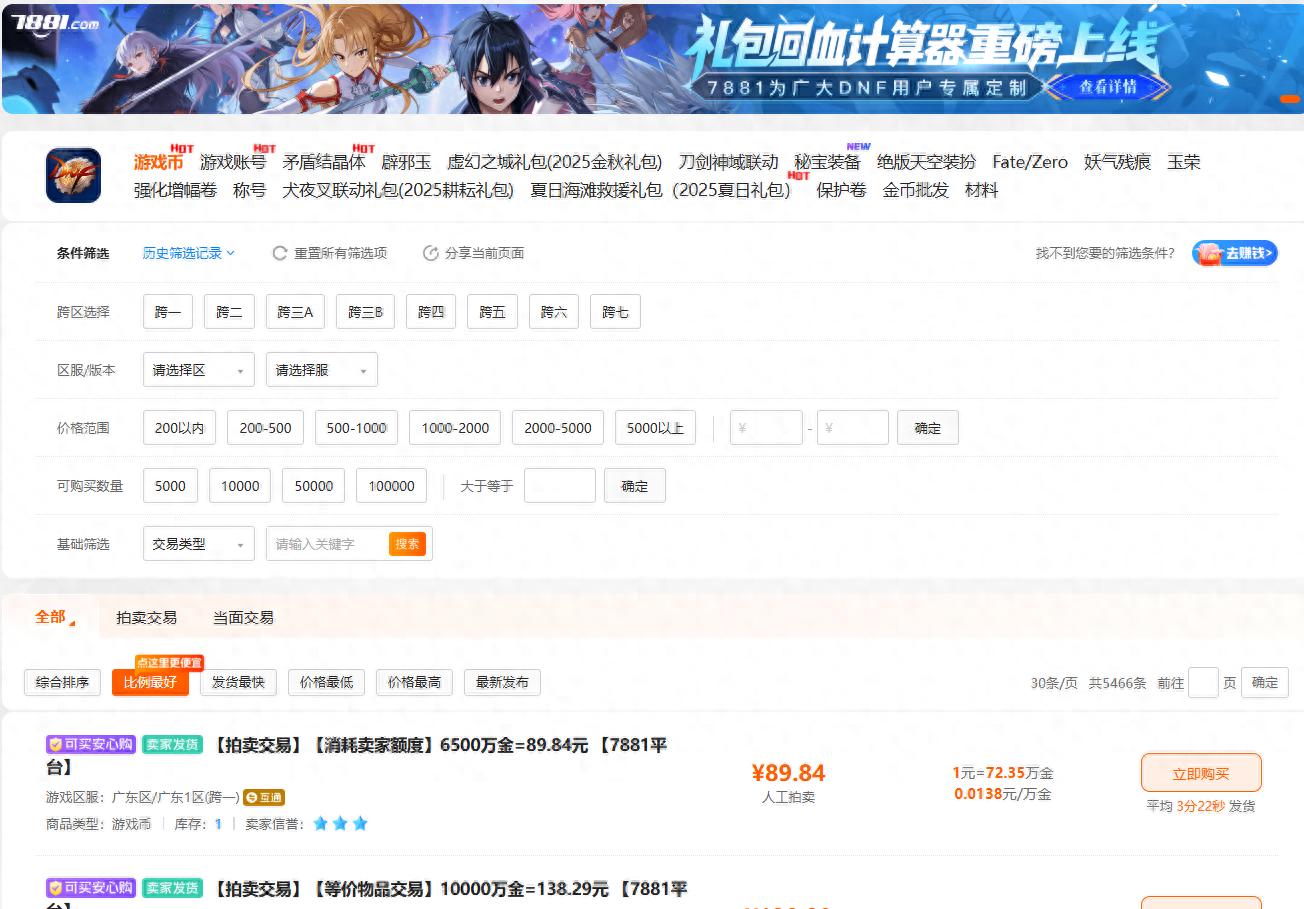
Task: Select the 10000 purchase quantity filter
Action: [239, 485]
